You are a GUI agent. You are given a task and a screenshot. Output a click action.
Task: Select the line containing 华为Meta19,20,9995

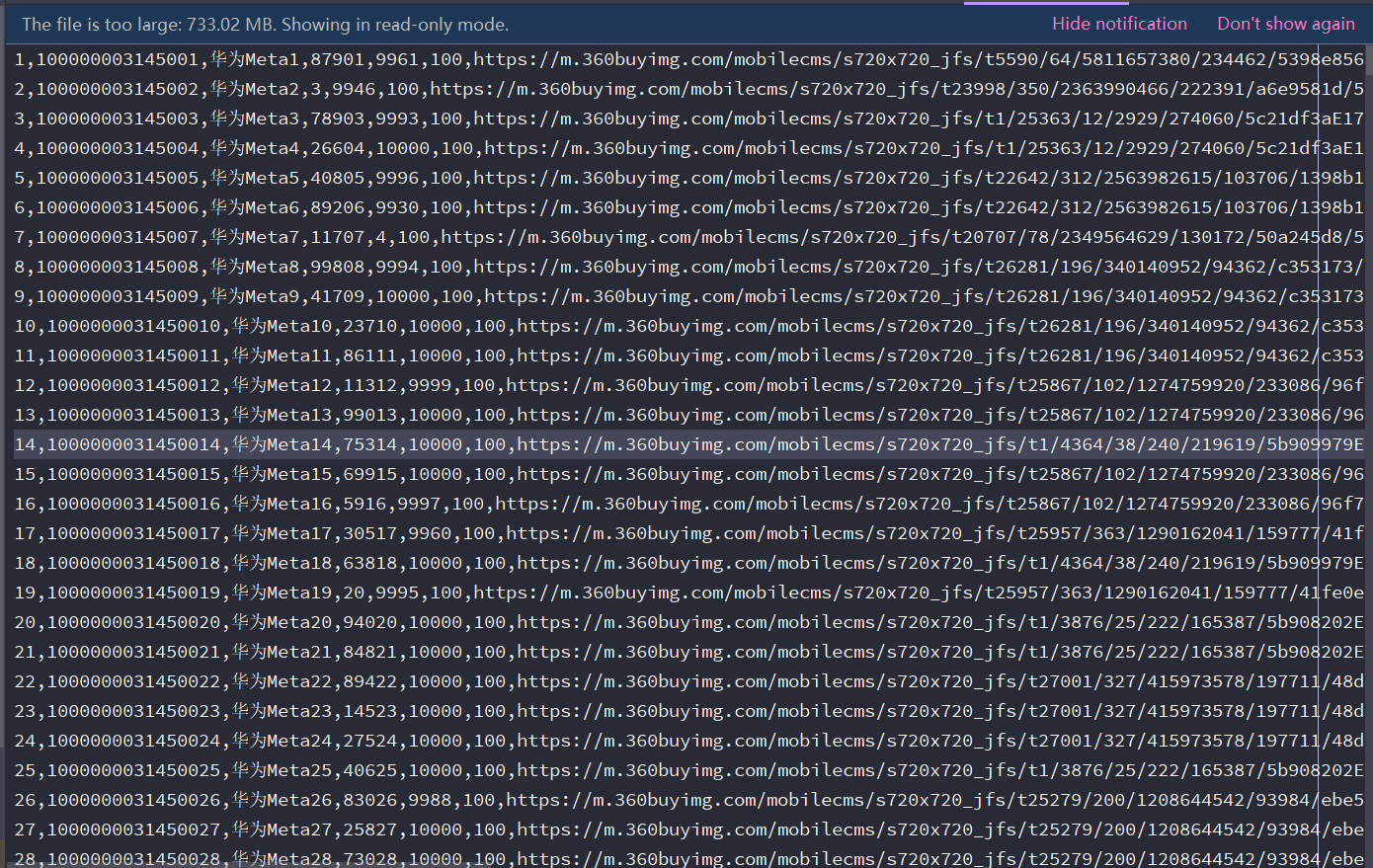[x=688, y=592]
